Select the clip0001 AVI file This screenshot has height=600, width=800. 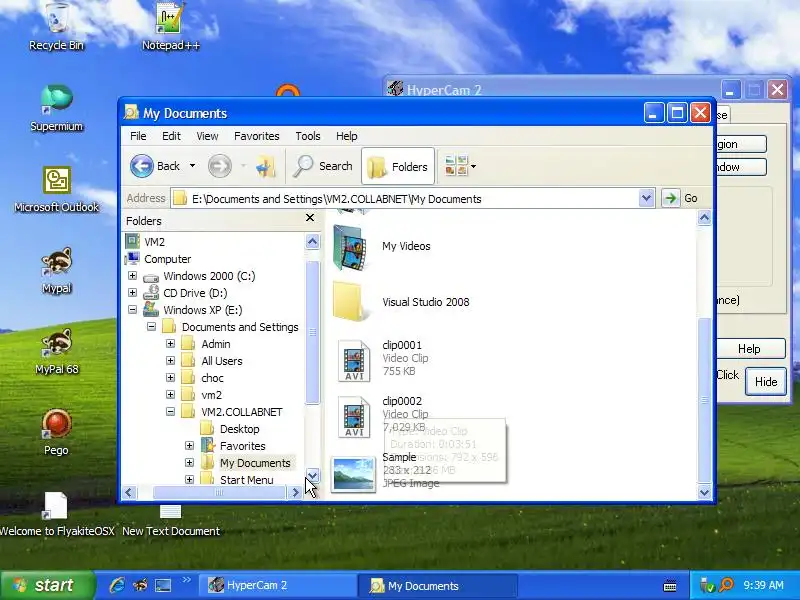pyautogui.click(x=354, y=361)
